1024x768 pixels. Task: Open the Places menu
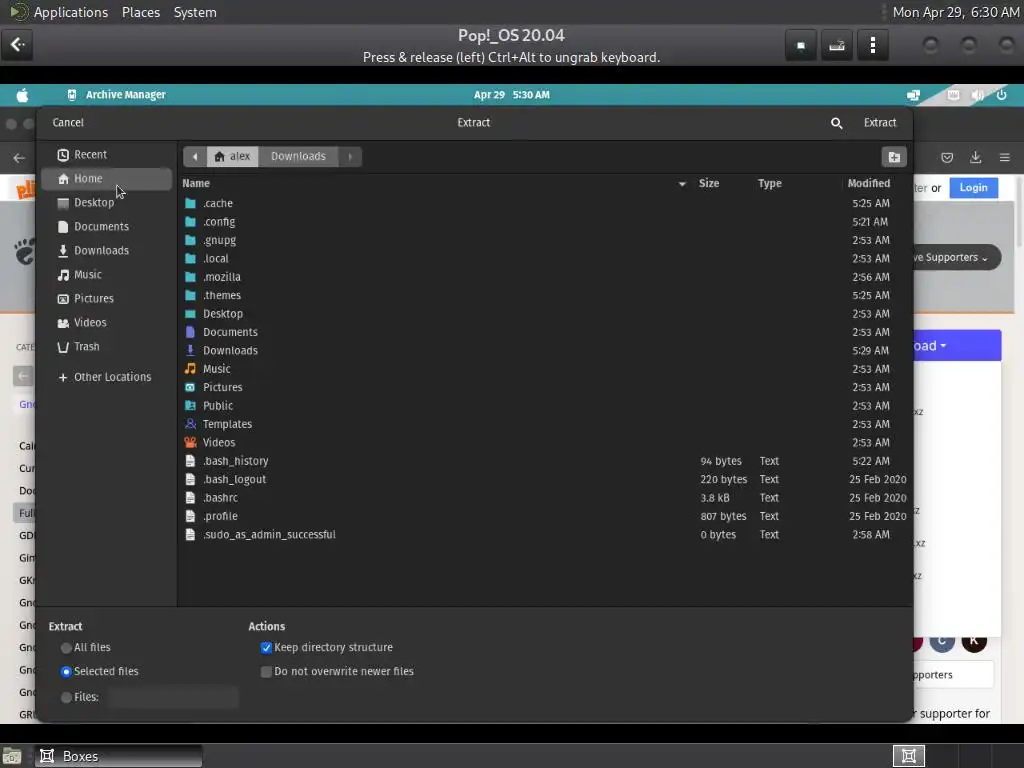[140, 12]
